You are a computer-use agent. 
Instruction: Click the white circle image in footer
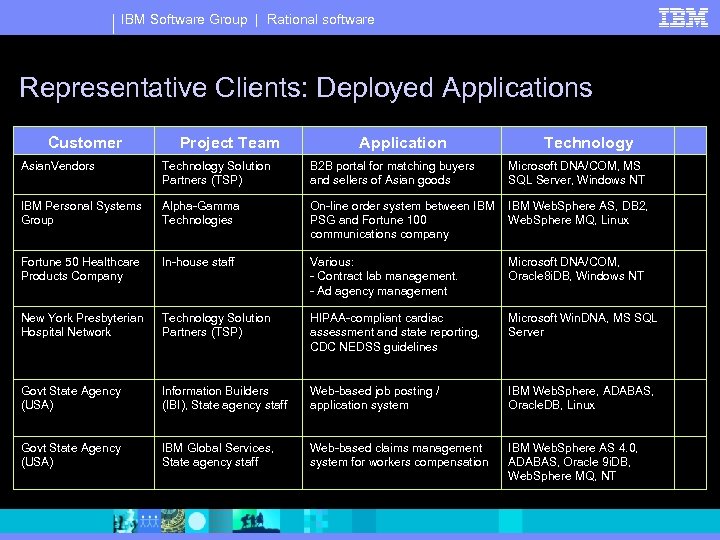click(x=197, y=522)
